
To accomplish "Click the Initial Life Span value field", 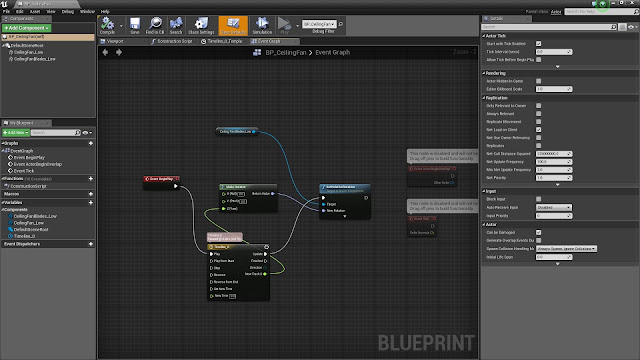I will [x=554, y=257].
